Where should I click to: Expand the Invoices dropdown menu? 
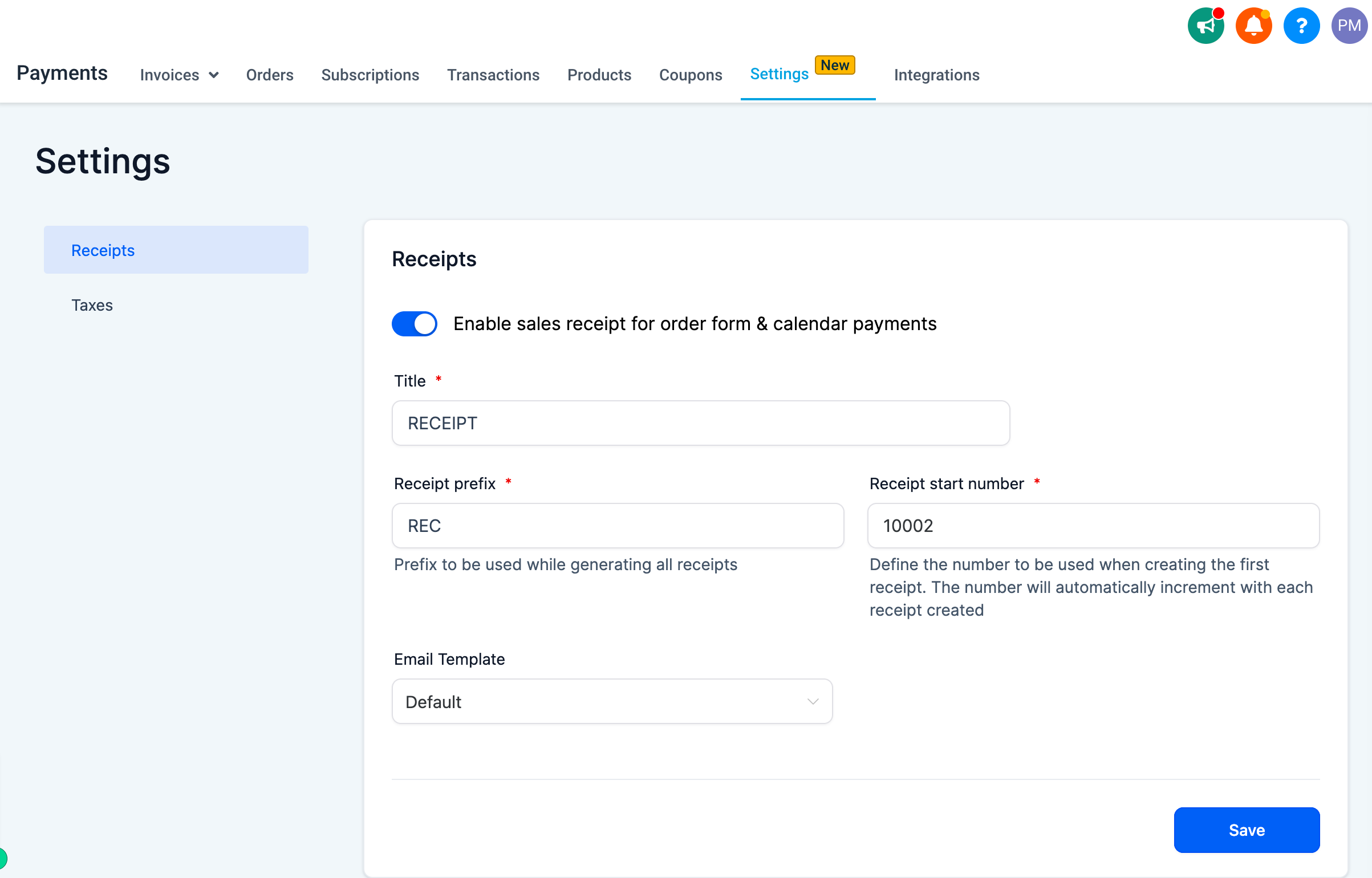(179, 75)
